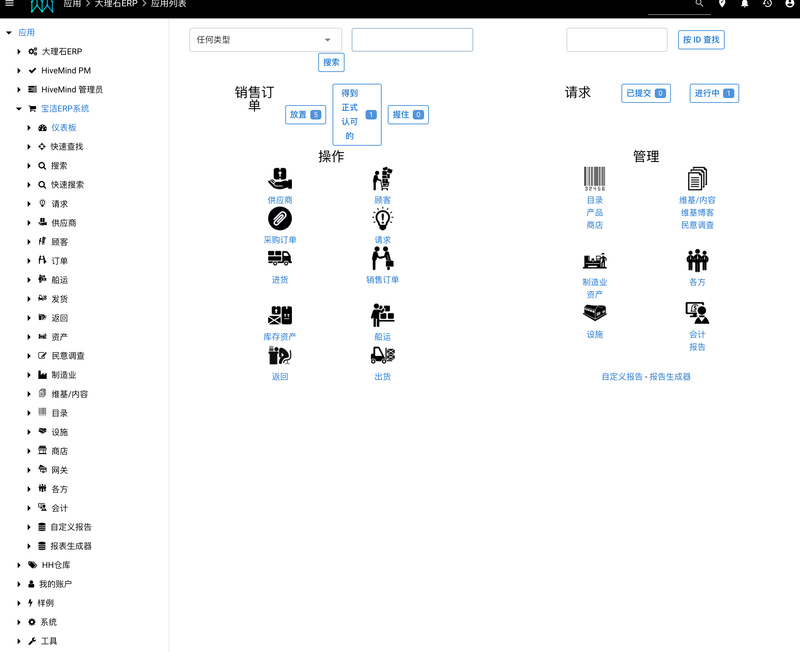Select 报表生成器 in the sidebar
Screen dimensions: 800x652
click(71, 546)
